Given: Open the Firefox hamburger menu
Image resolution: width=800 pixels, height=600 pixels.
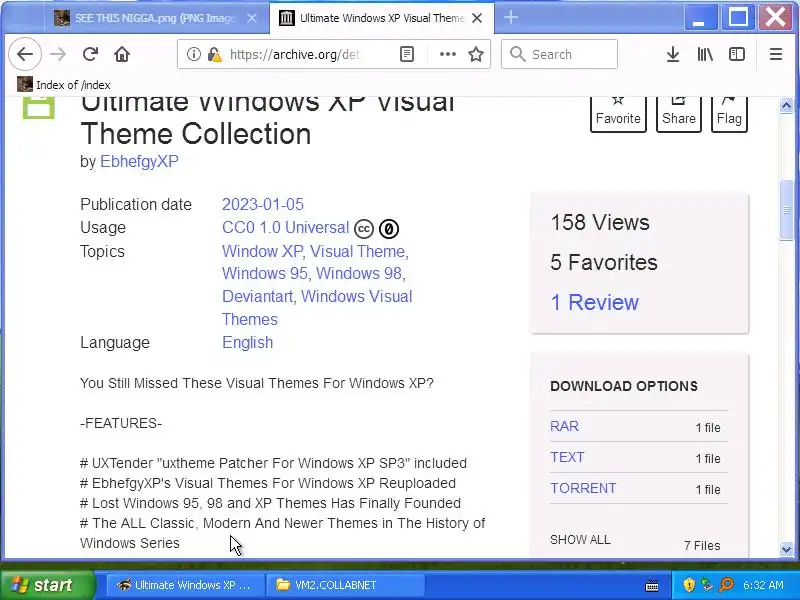Looking at the screenshot, I should click(x=776, y=54).
